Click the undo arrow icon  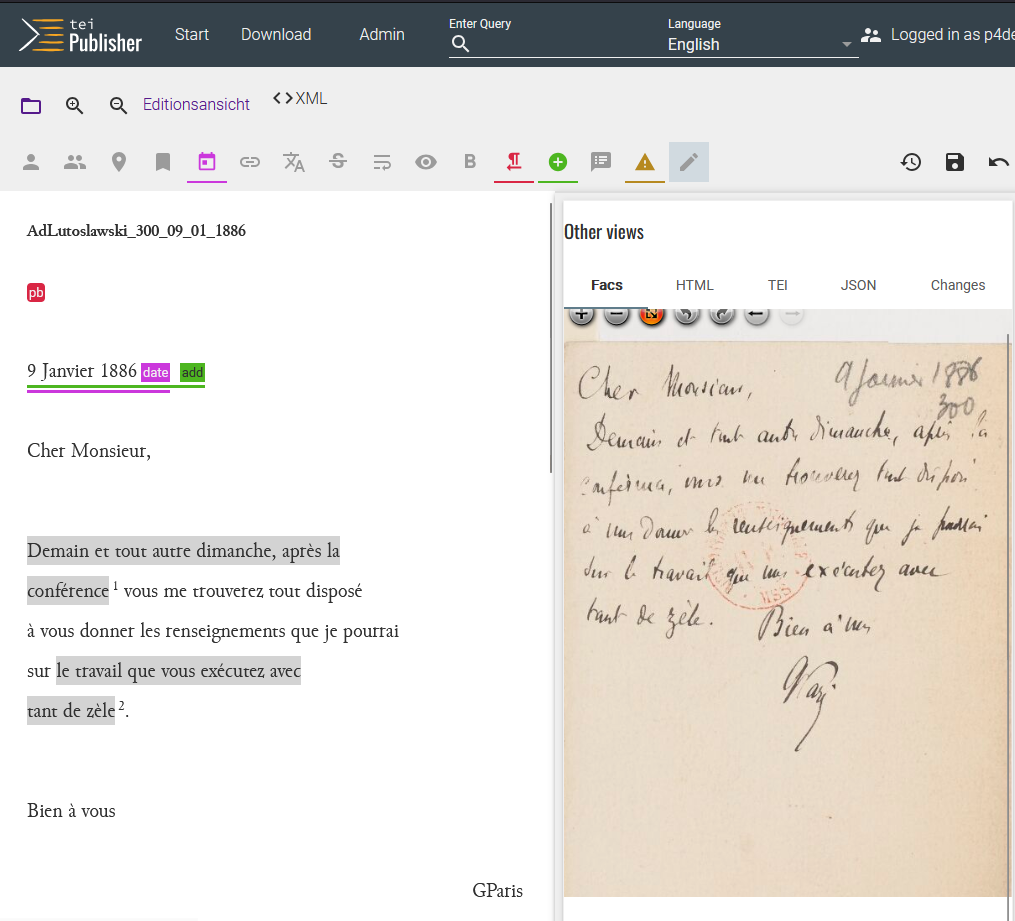point(998,161)
